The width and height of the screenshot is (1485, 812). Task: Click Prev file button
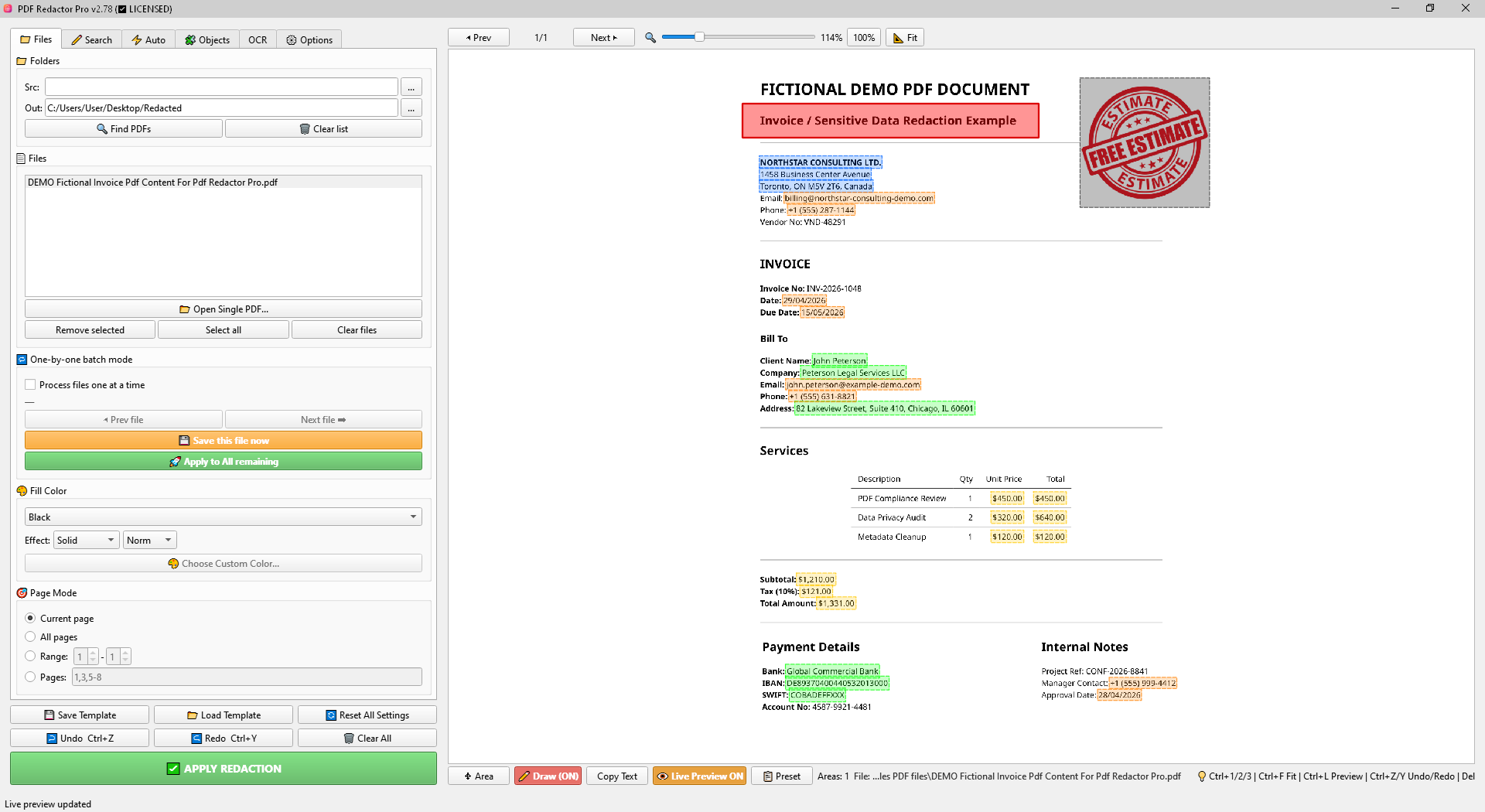[x=124, y=419]
